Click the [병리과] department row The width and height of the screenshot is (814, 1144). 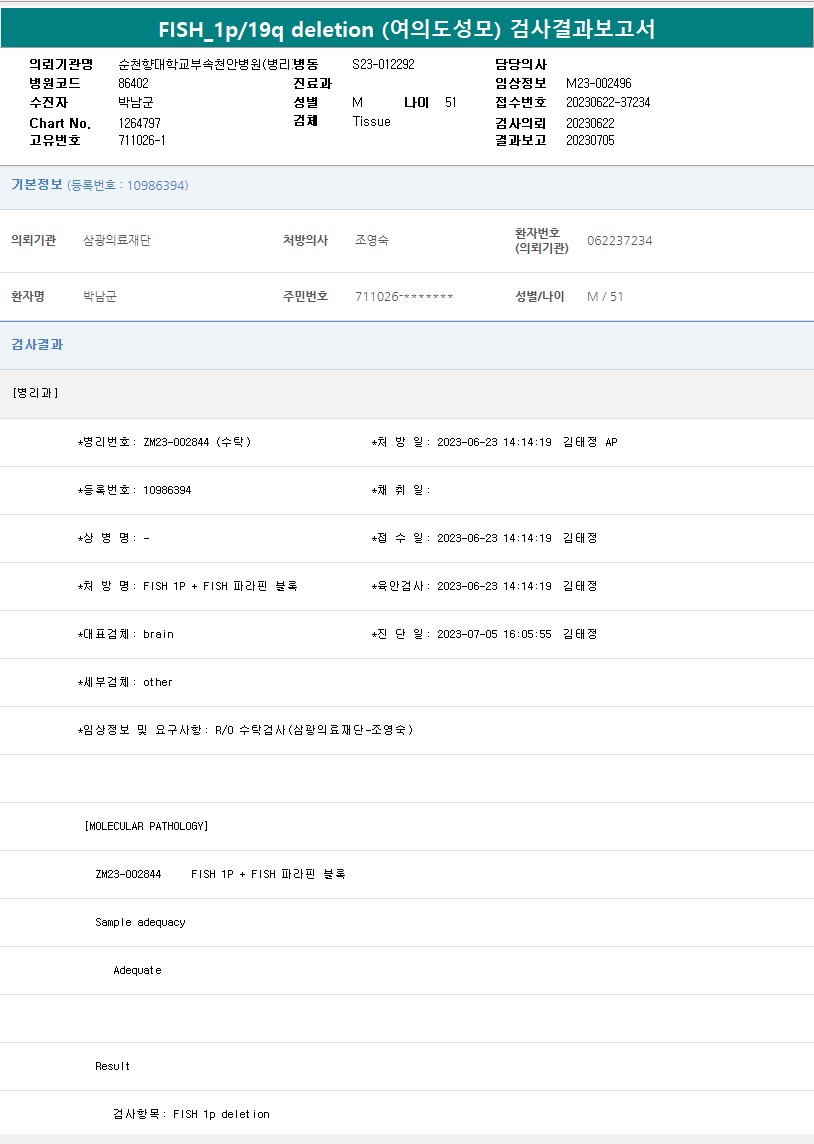(x=35, y=393)
